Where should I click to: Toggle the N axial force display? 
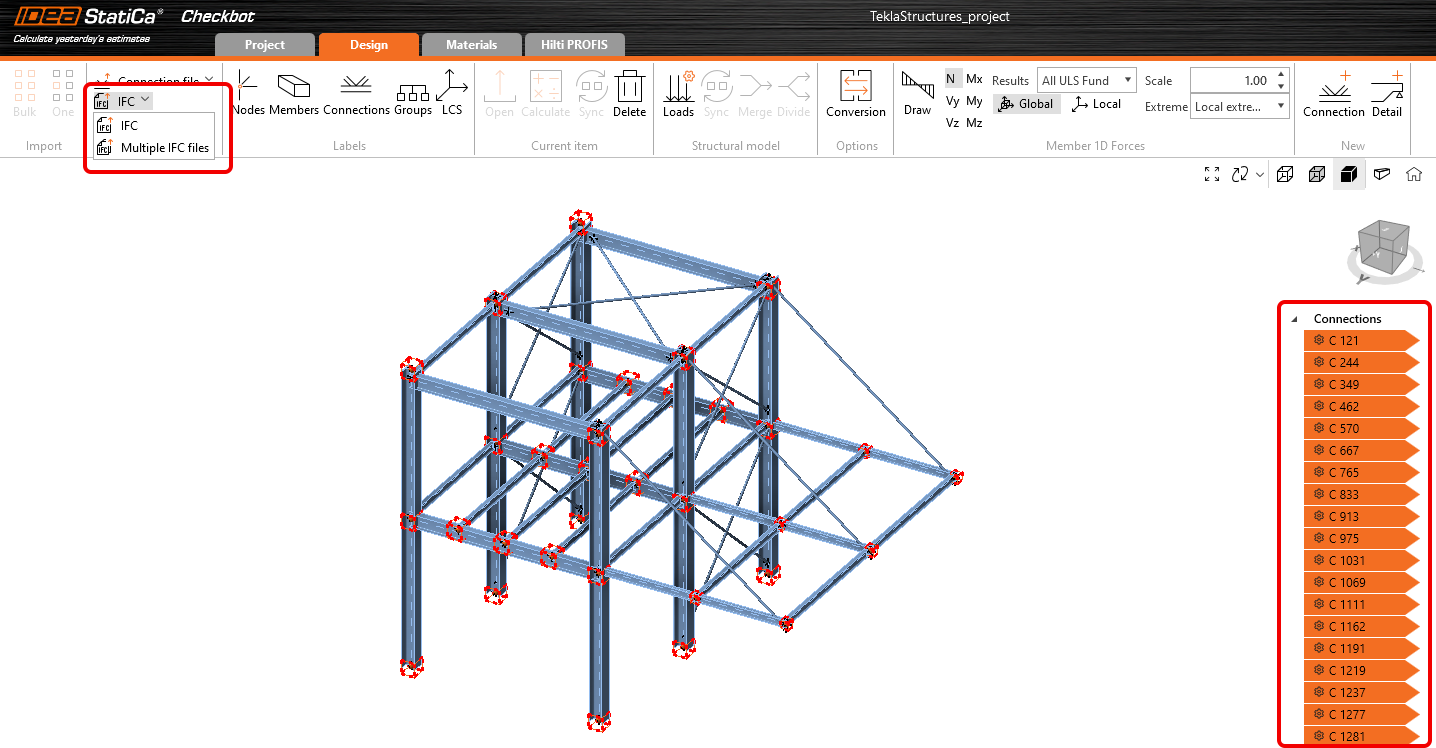951,77
